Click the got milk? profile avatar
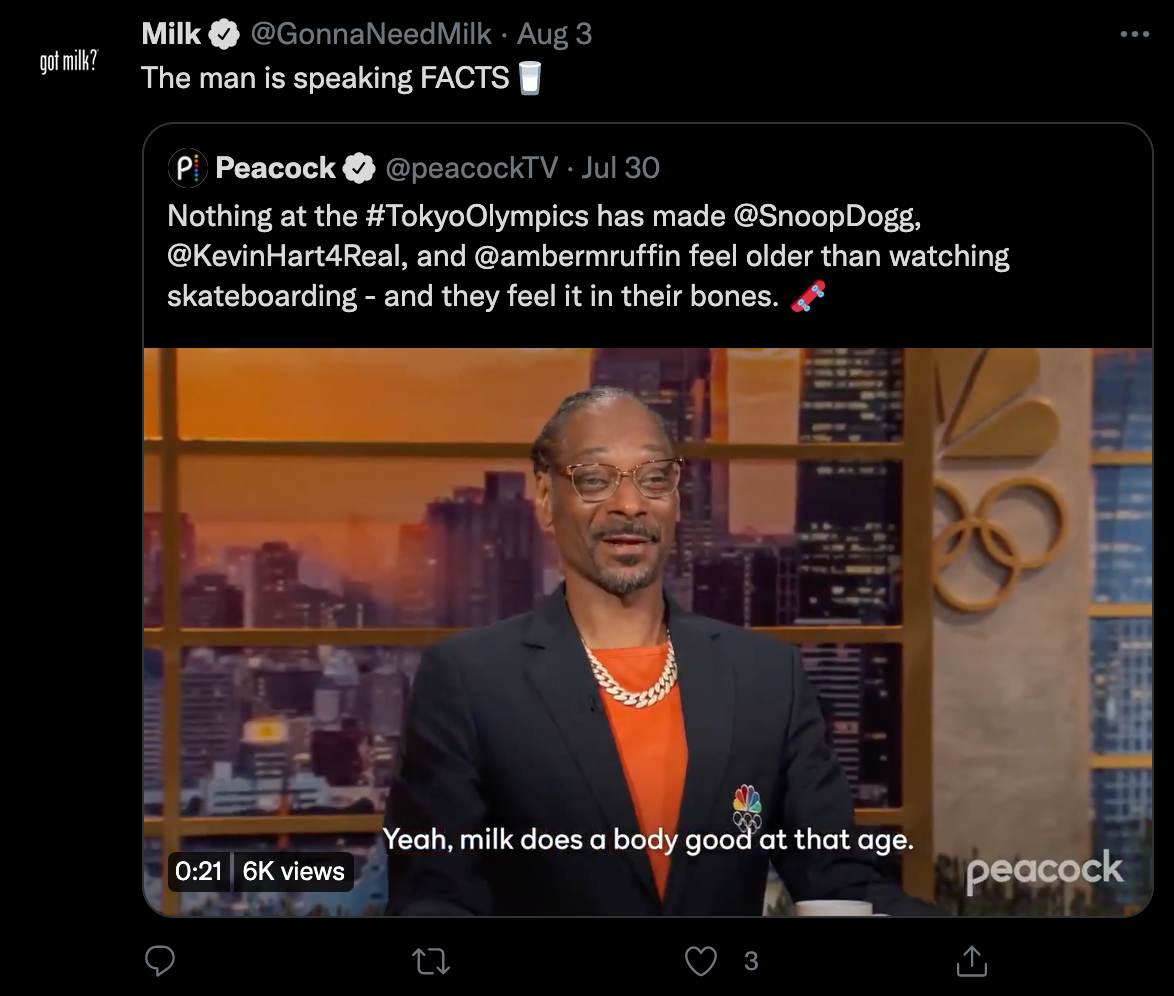This screenshot has width=1174, height=996. coord(68,61)
